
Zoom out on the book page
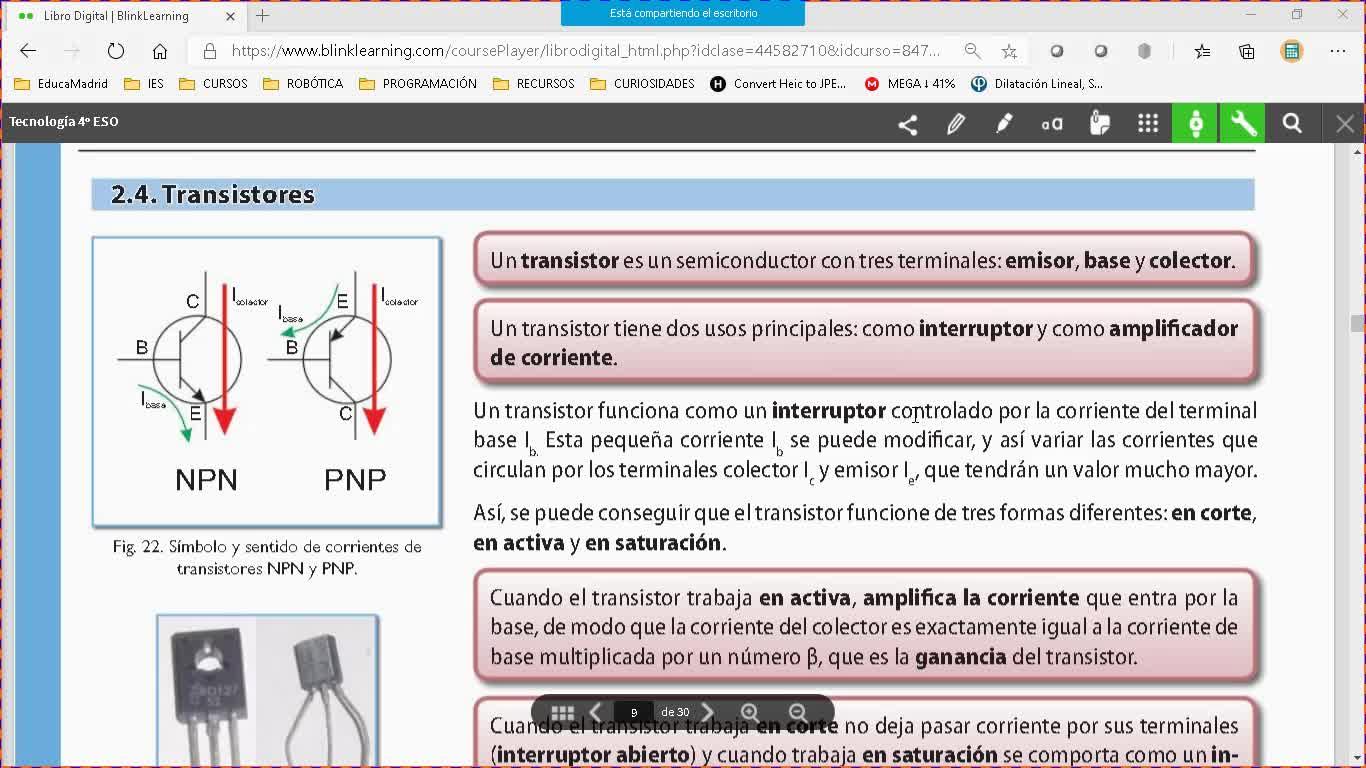pyautogui.click(x=797, y=712)
